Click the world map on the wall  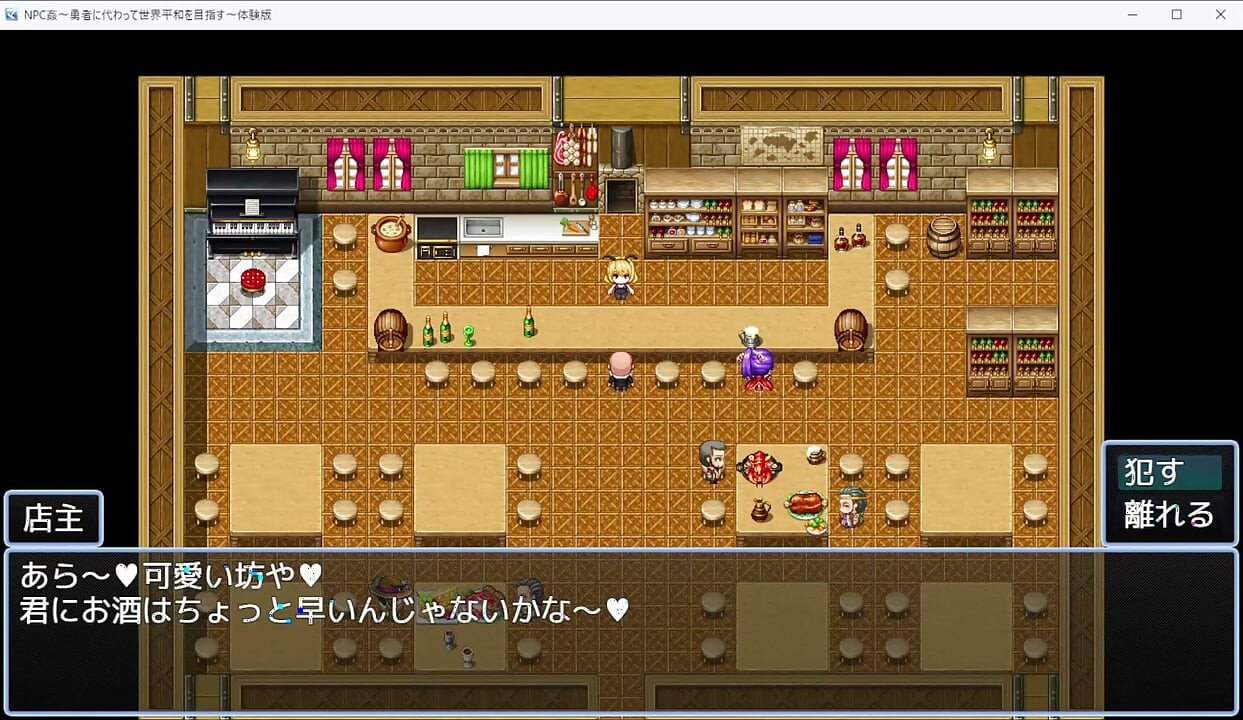click(x=782, y=146)
